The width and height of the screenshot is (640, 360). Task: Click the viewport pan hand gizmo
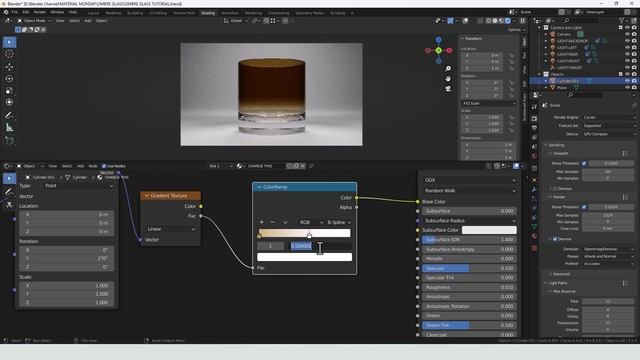448,79
